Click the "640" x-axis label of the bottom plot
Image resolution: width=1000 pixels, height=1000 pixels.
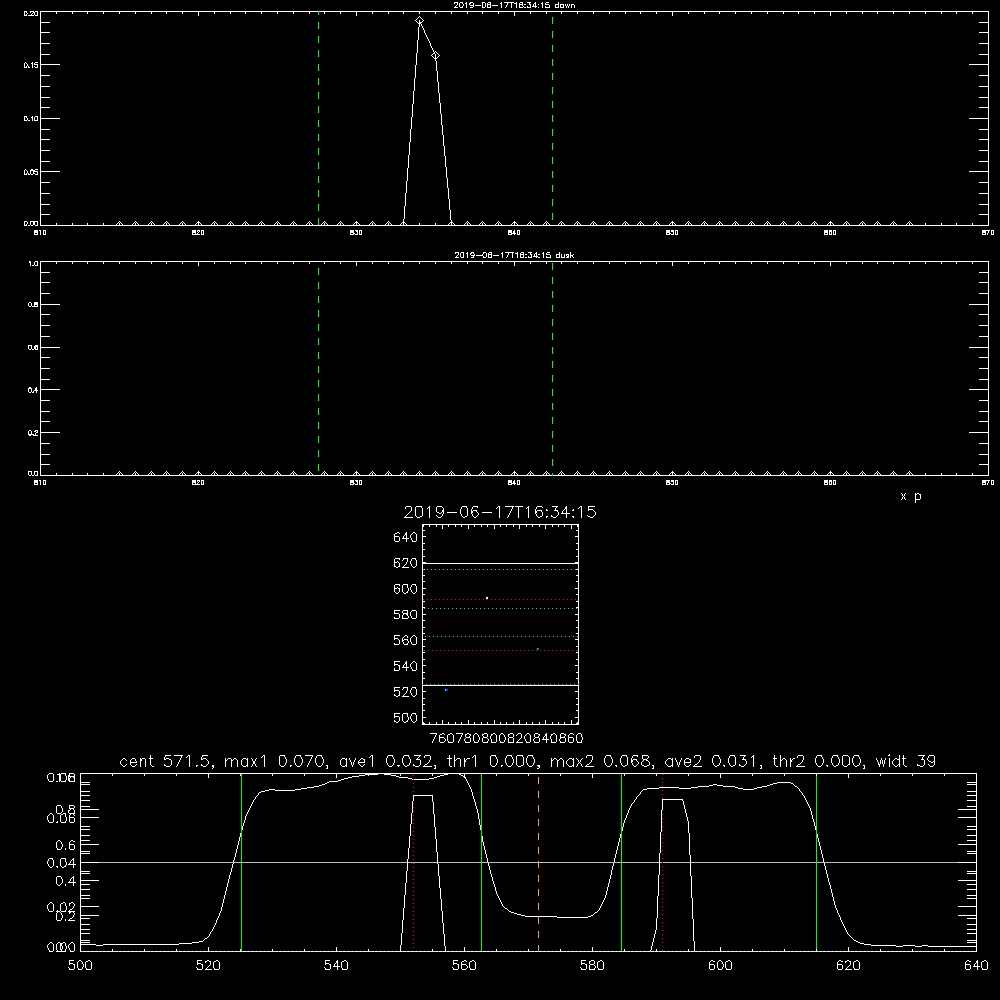click(976, 966)
